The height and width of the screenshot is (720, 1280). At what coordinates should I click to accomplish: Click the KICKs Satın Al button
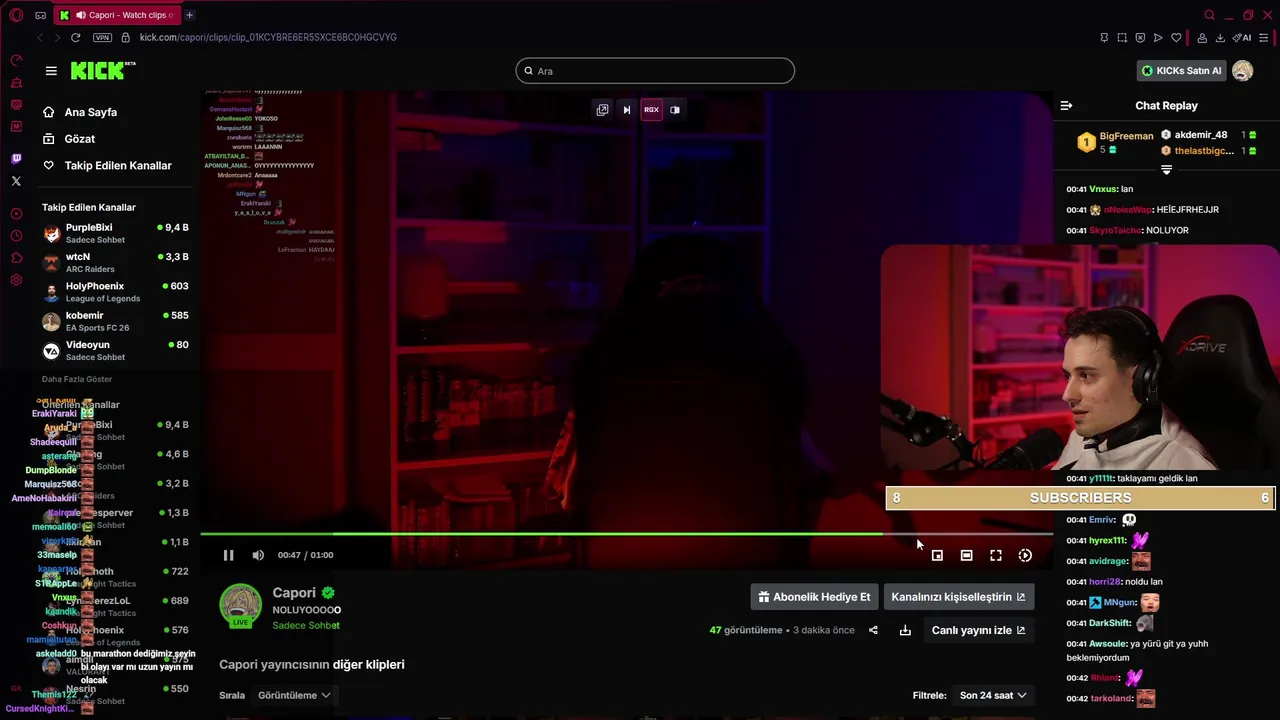point(1181,71)
